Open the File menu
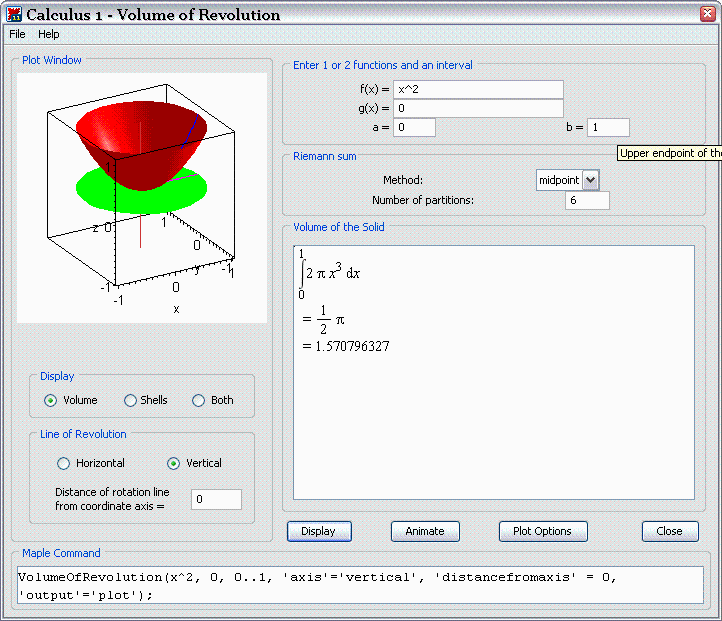722x621 pixels. click(x=17, y=34)
